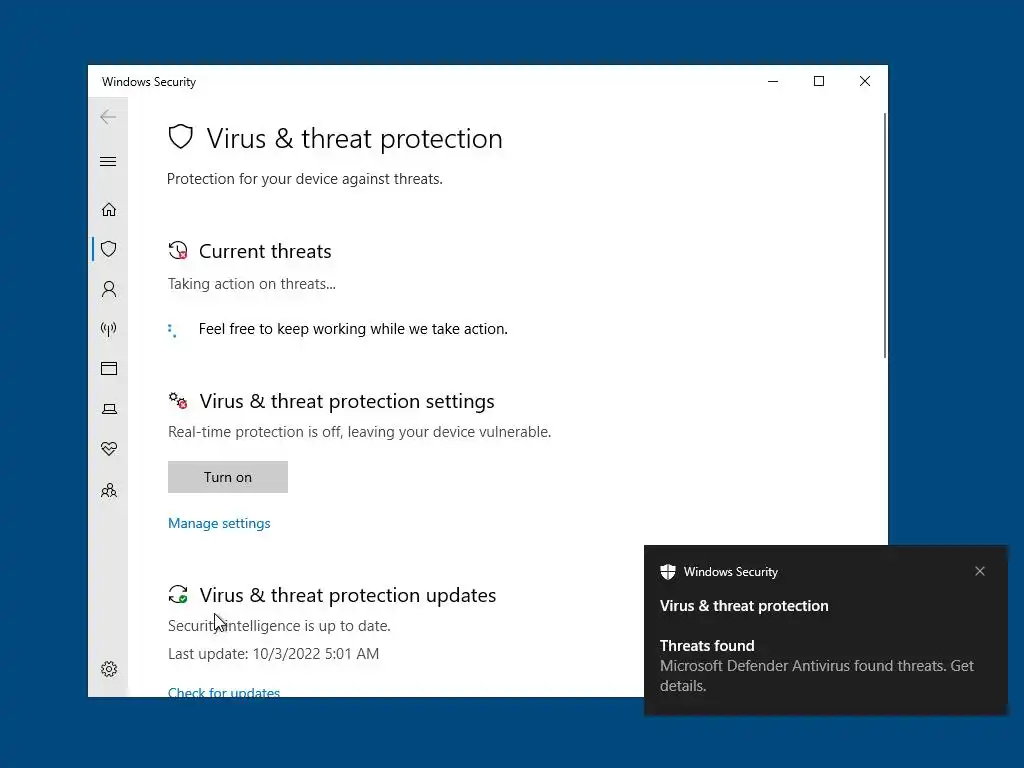Image resolution: width=1024 pixels, height=768 pixels.
Task: Open Account protection person icon
Action: click(109, 289)
